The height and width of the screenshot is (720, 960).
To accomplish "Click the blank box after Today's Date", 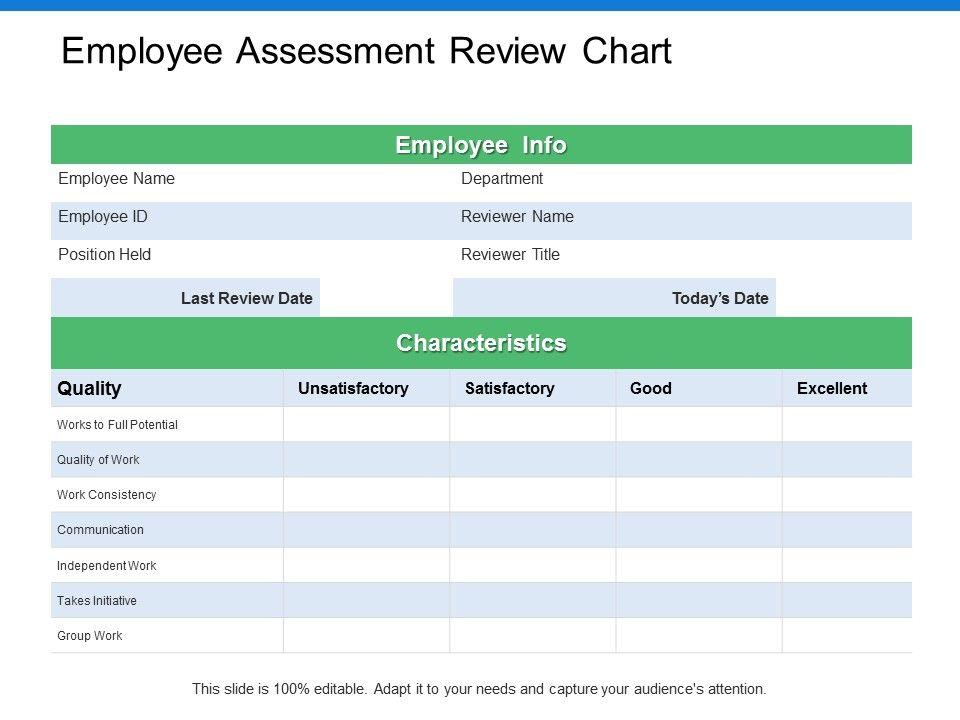I will [x=843, y=298].
